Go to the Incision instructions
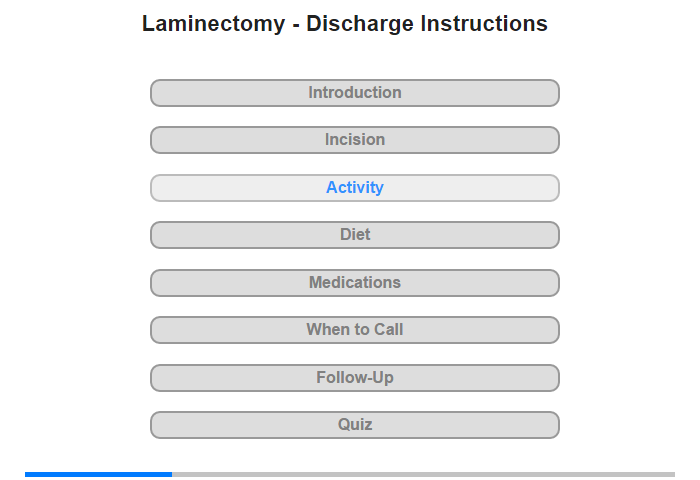 point(354,140)
